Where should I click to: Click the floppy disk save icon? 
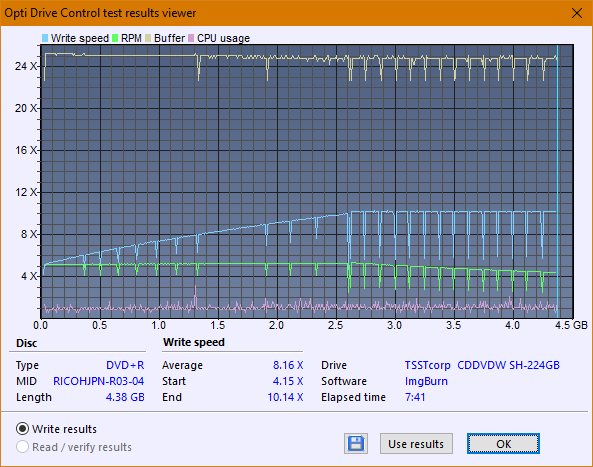(x=356, y=444)
